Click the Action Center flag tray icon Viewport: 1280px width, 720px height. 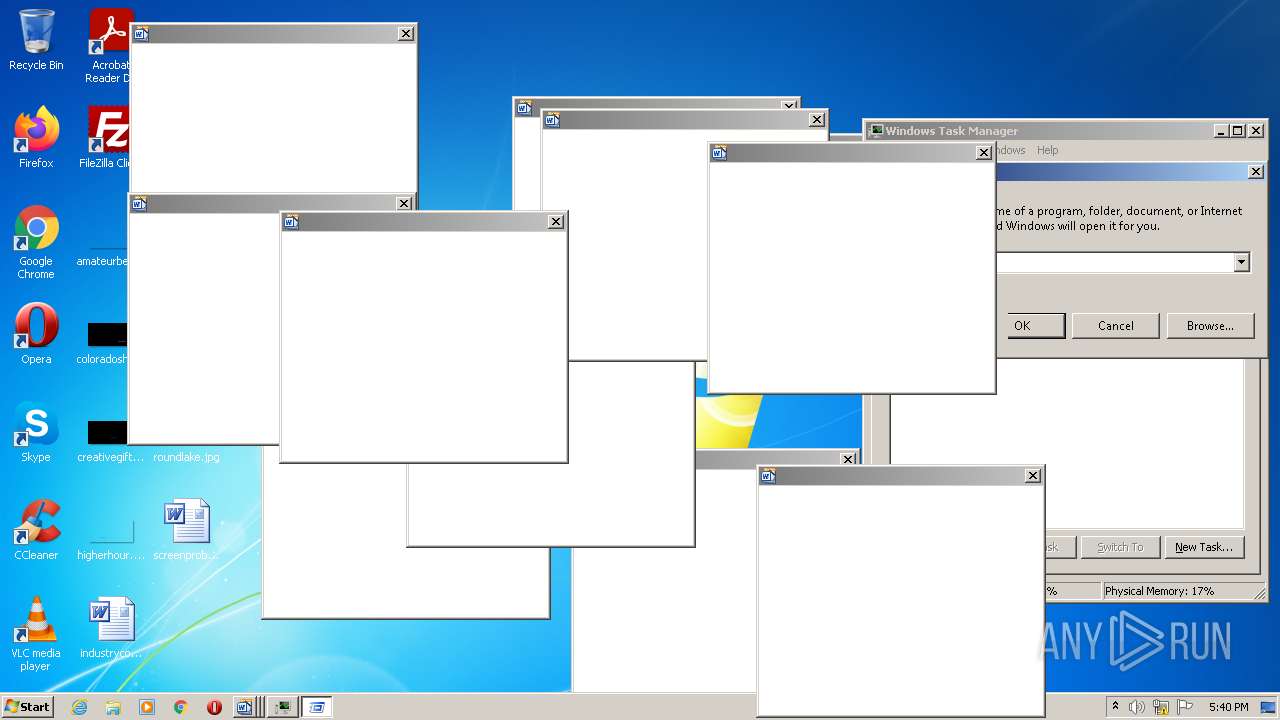click(x=1186, y=707)
